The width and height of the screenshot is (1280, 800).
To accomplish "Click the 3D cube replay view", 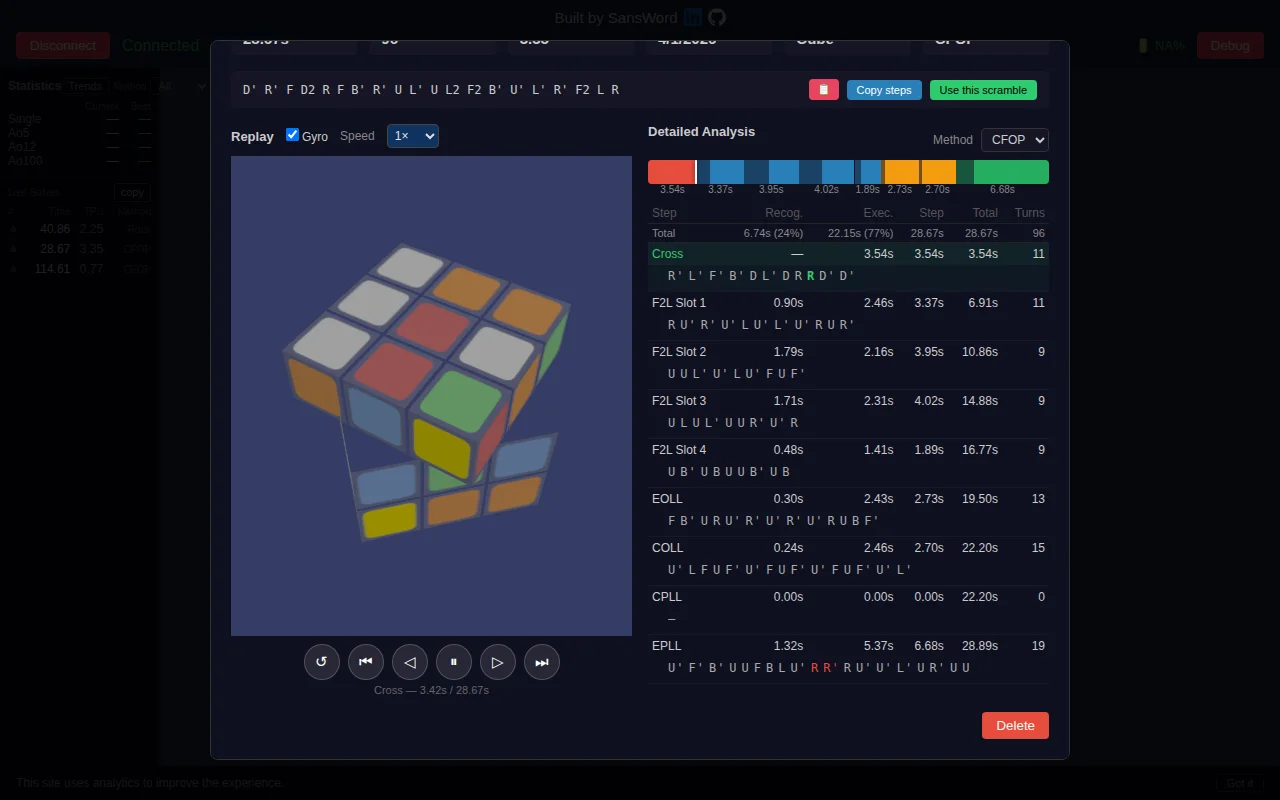I will 431,395.
